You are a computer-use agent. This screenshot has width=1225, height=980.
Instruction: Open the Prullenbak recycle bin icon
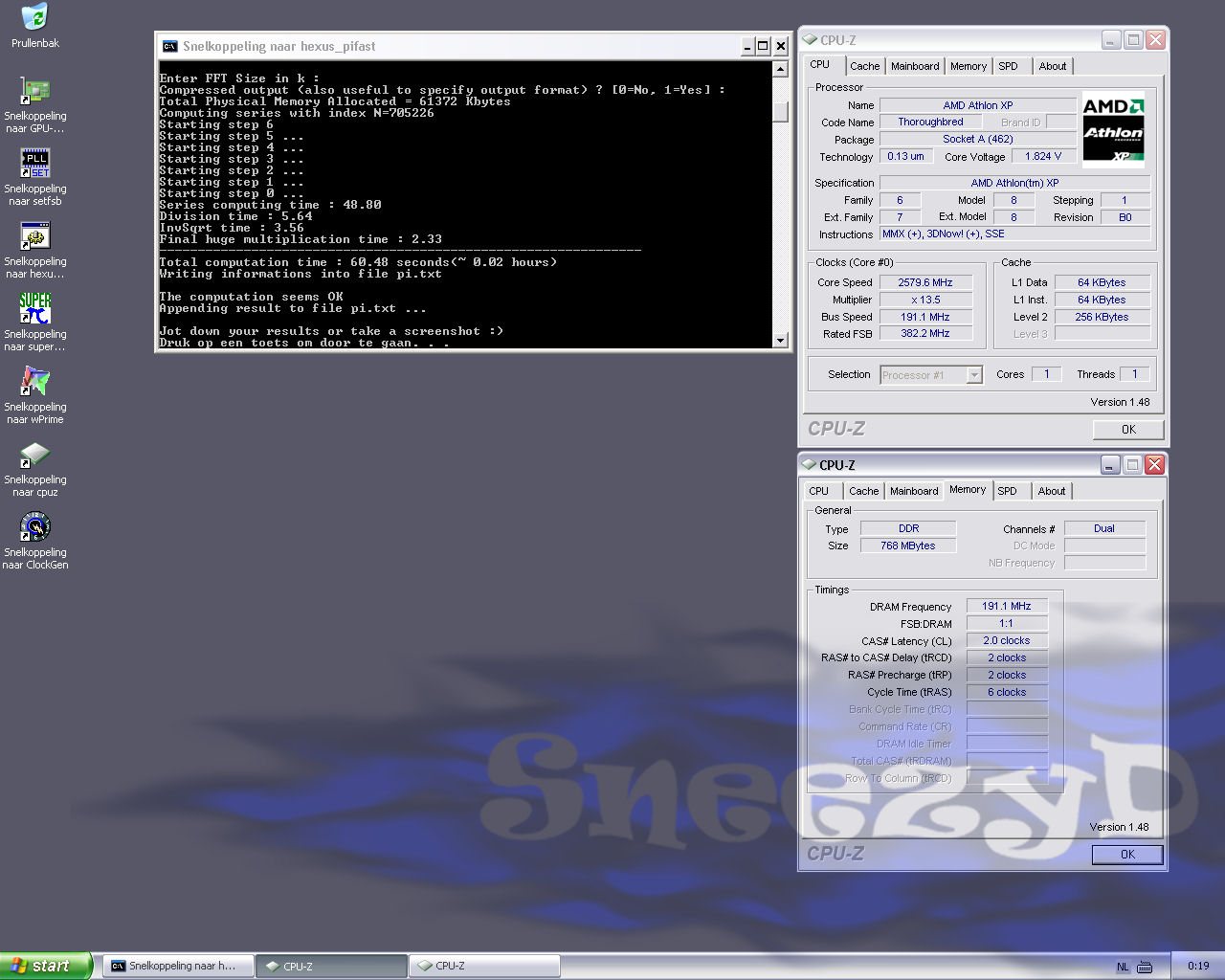tap(34, 17)
